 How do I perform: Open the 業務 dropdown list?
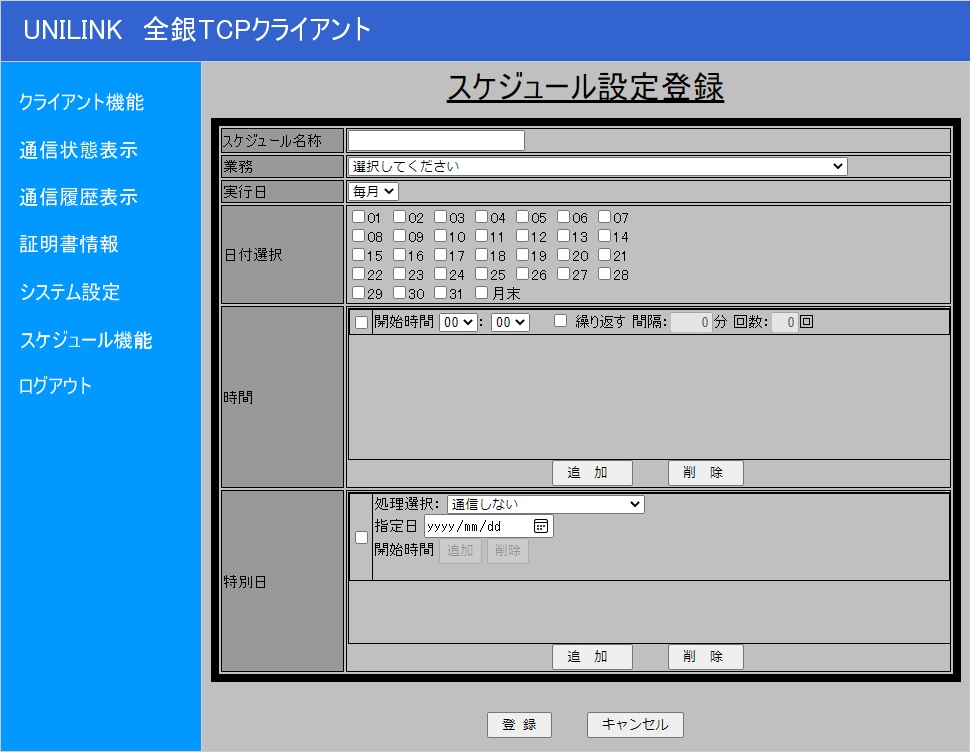click(597, 166)
